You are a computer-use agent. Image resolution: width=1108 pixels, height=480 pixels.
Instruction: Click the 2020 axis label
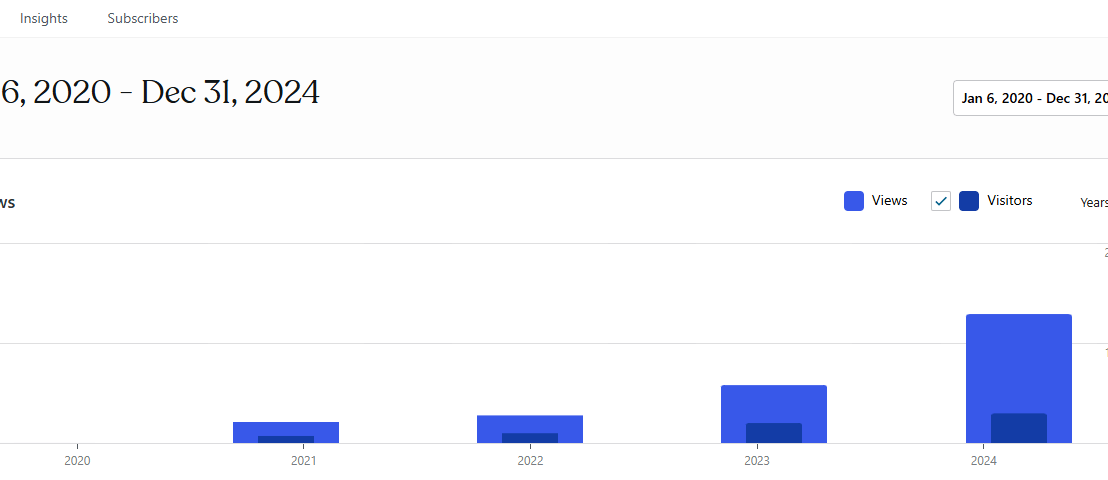77,461
